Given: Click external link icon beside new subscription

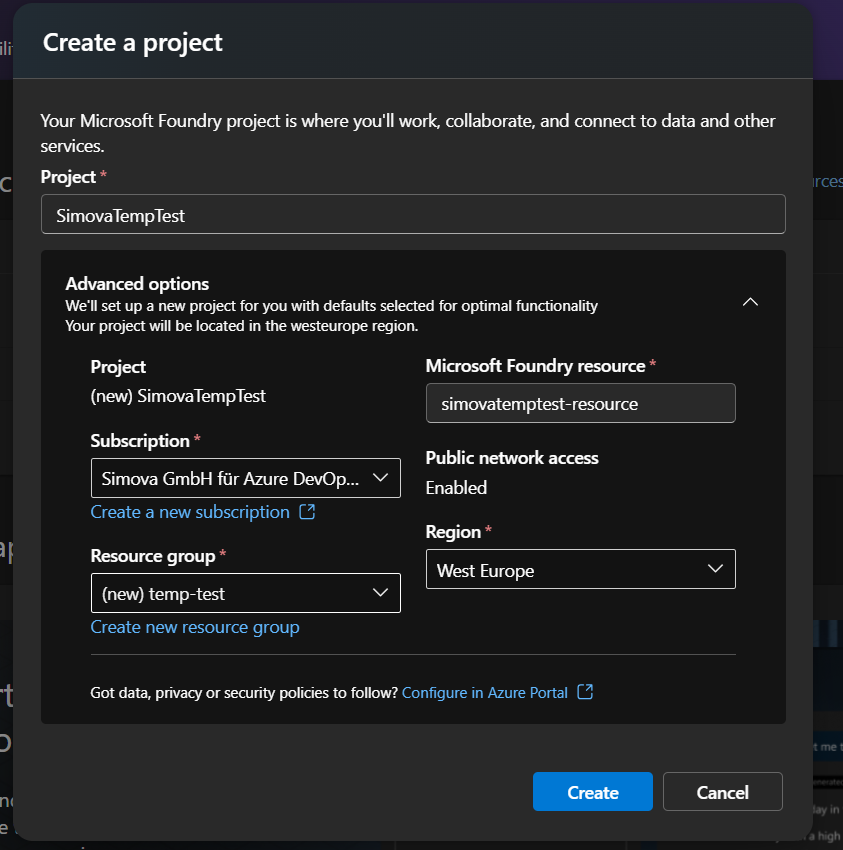Looking at the screenshot, I should (x=307, y=511).
